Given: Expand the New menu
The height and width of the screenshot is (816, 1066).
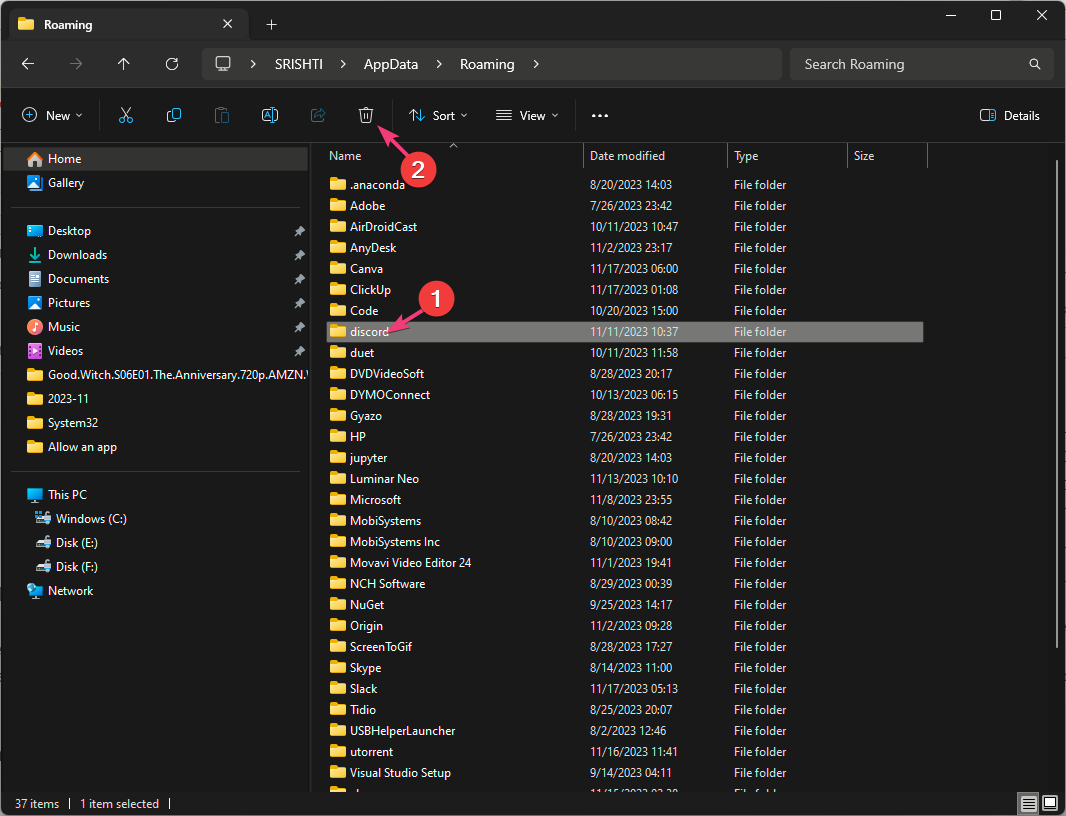Looking at the screenshot, I should click(52, 115).
